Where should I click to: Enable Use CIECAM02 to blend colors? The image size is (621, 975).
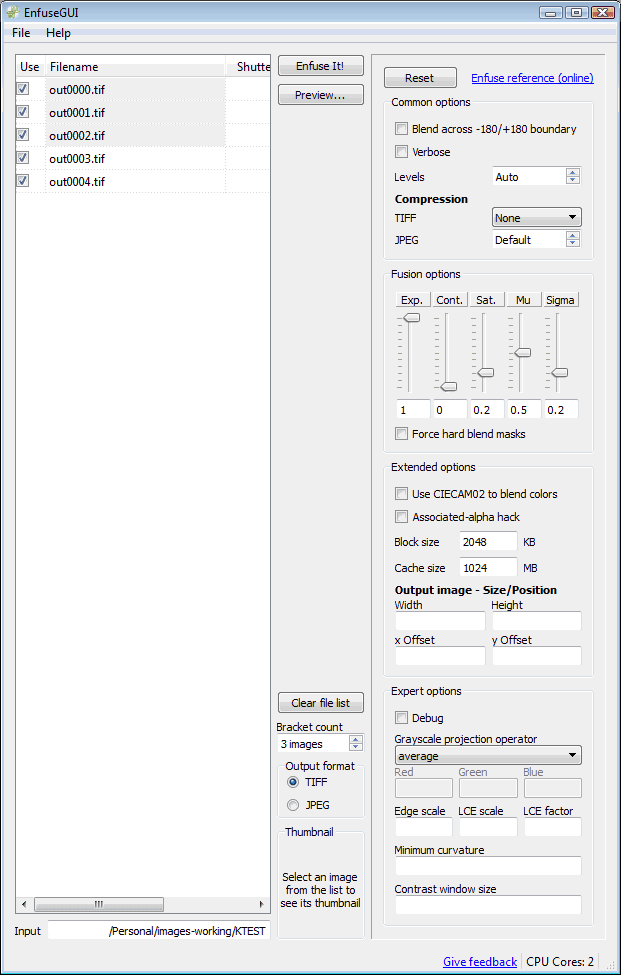[x=402, y=494]
